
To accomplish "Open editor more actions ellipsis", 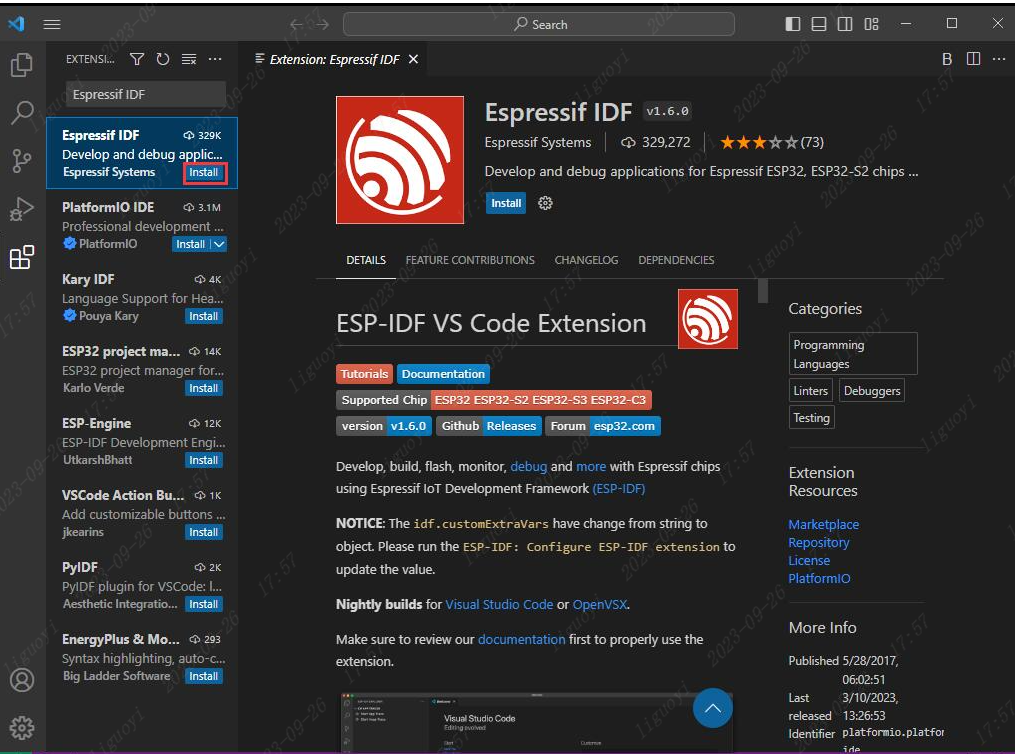I will coord(999,59).
